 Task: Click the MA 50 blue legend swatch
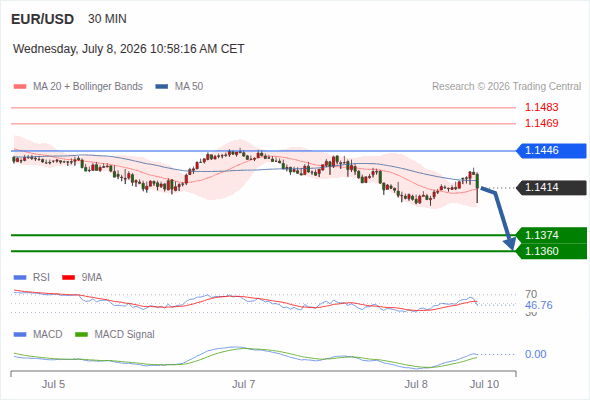[x=162, y=87]
